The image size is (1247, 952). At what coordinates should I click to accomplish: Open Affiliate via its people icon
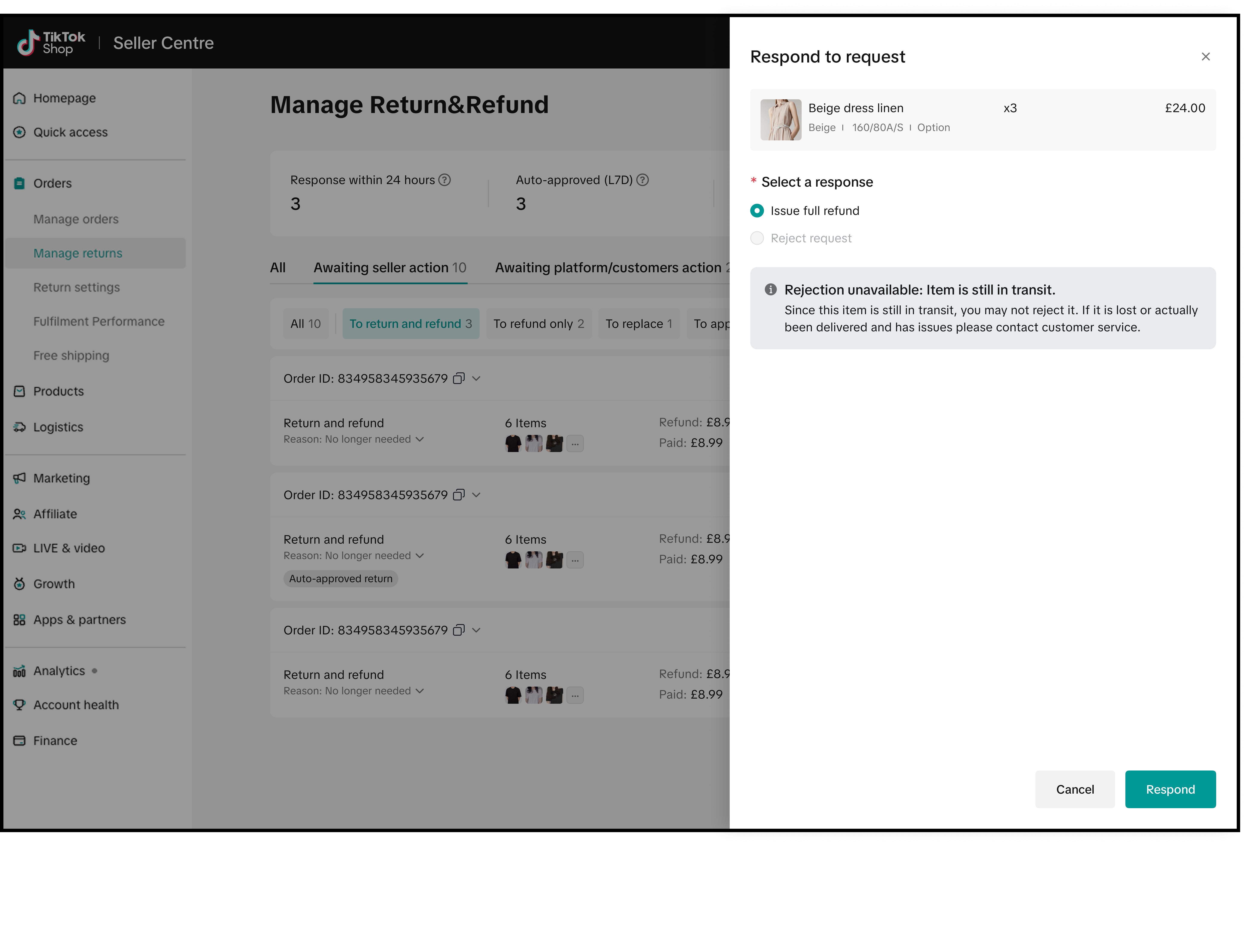click(19, 514)
